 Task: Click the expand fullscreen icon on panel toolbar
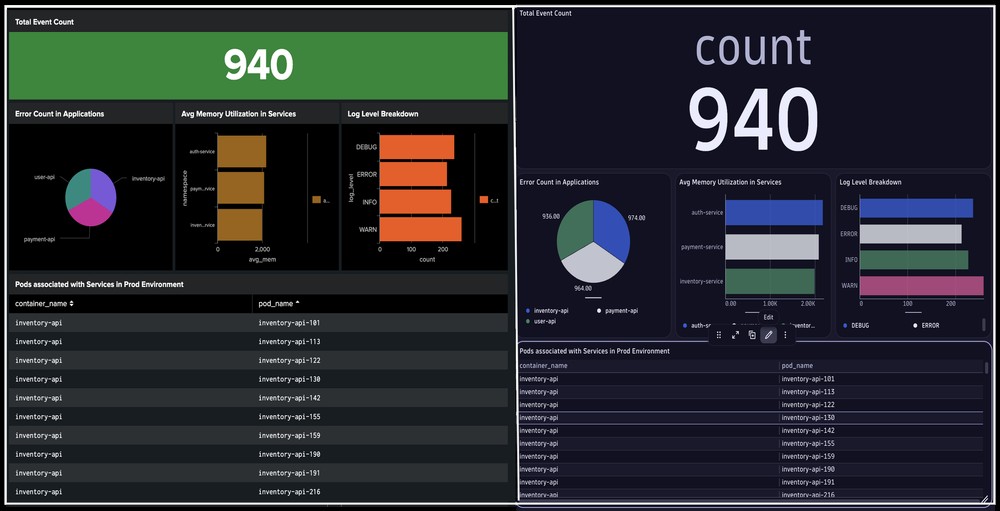735,335
